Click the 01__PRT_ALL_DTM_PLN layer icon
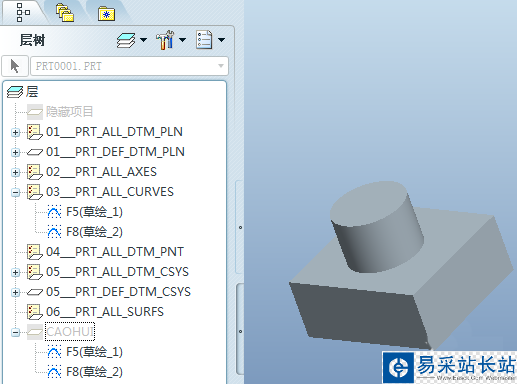This screenshot has height=384, width=517. point(35,132)
